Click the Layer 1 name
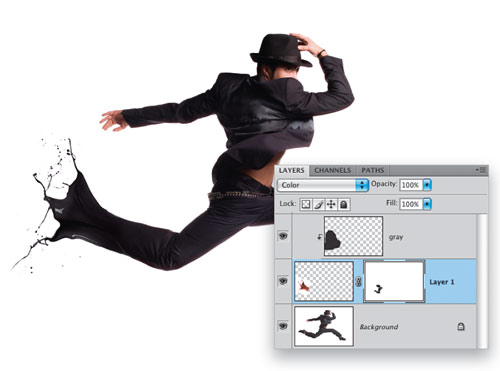The image size is (500, 371). (x=442, y=282)
